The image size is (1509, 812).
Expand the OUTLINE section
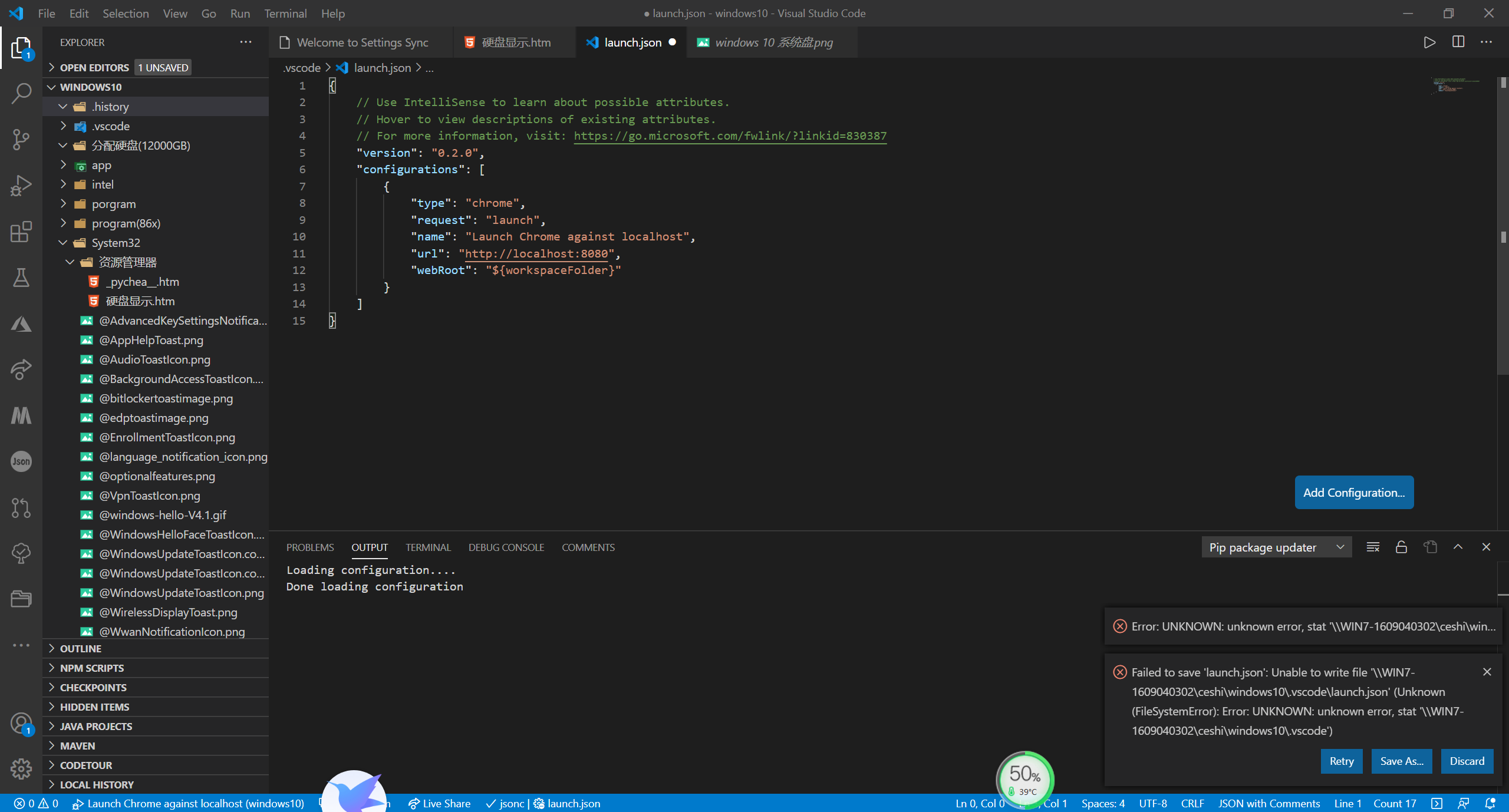pyautogui.click(x=156, y=649)
